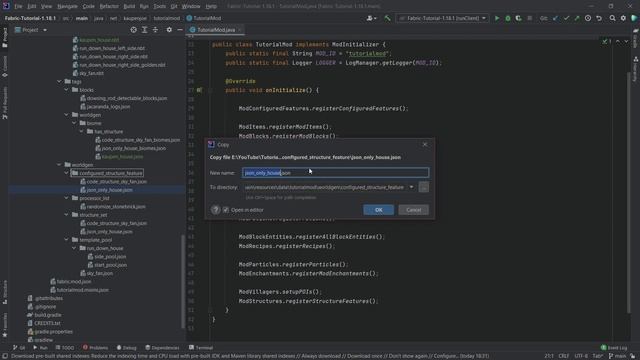Collapse the processor_list folder arrow

[67, 198]
